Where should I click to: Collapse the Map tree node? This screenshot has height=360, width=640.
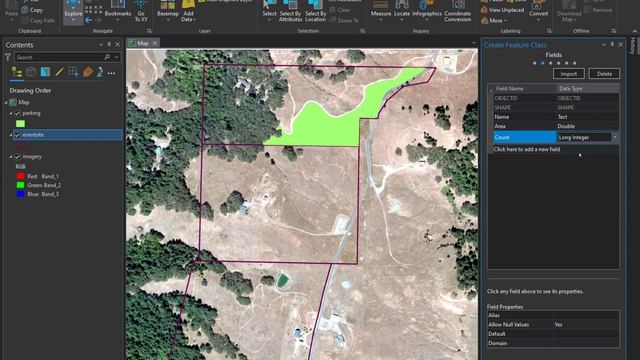pos(6,102)
